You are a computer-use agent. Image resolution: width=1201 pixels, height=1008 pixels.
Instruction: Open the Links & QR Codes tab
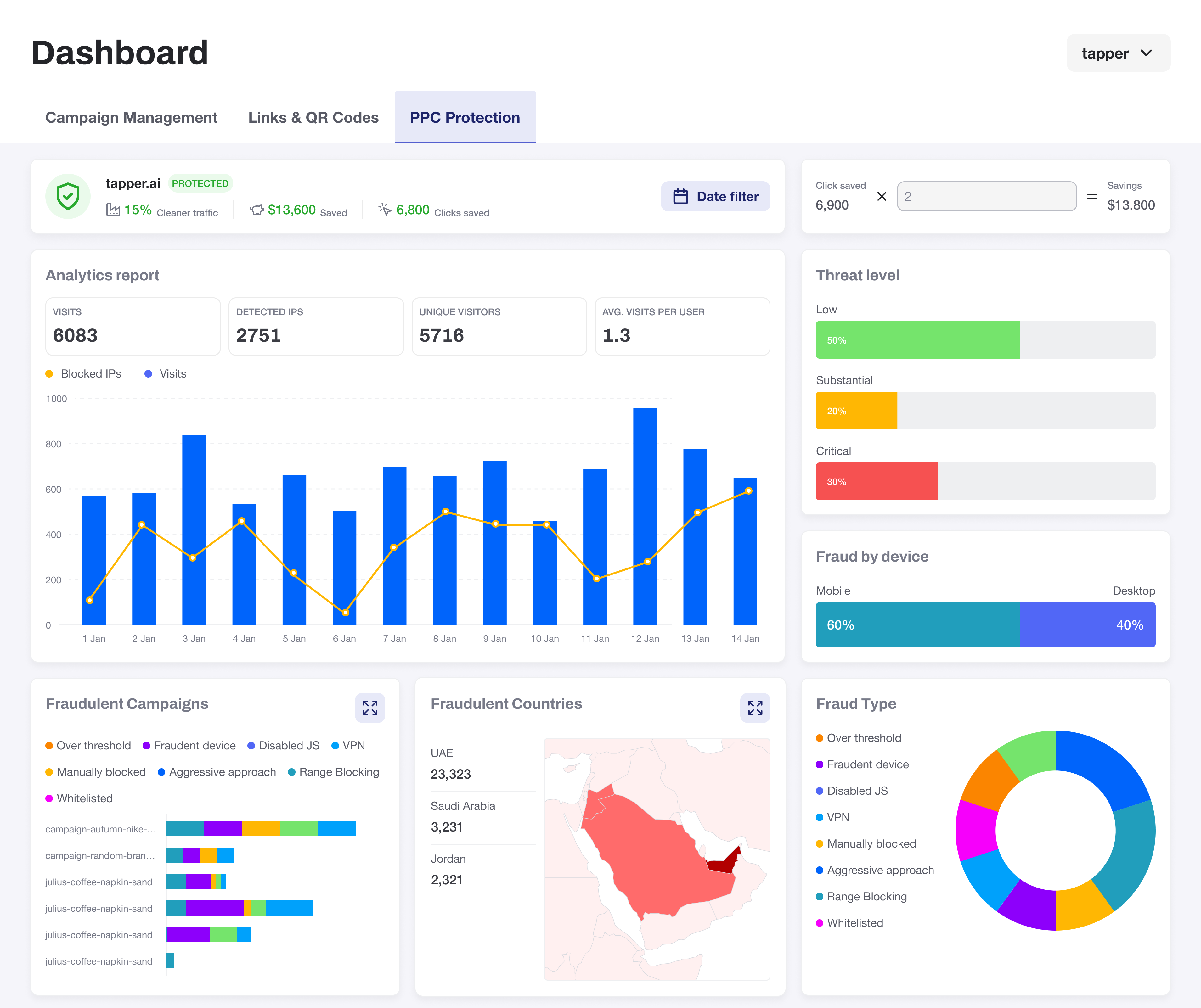click(x=313, y=118)
